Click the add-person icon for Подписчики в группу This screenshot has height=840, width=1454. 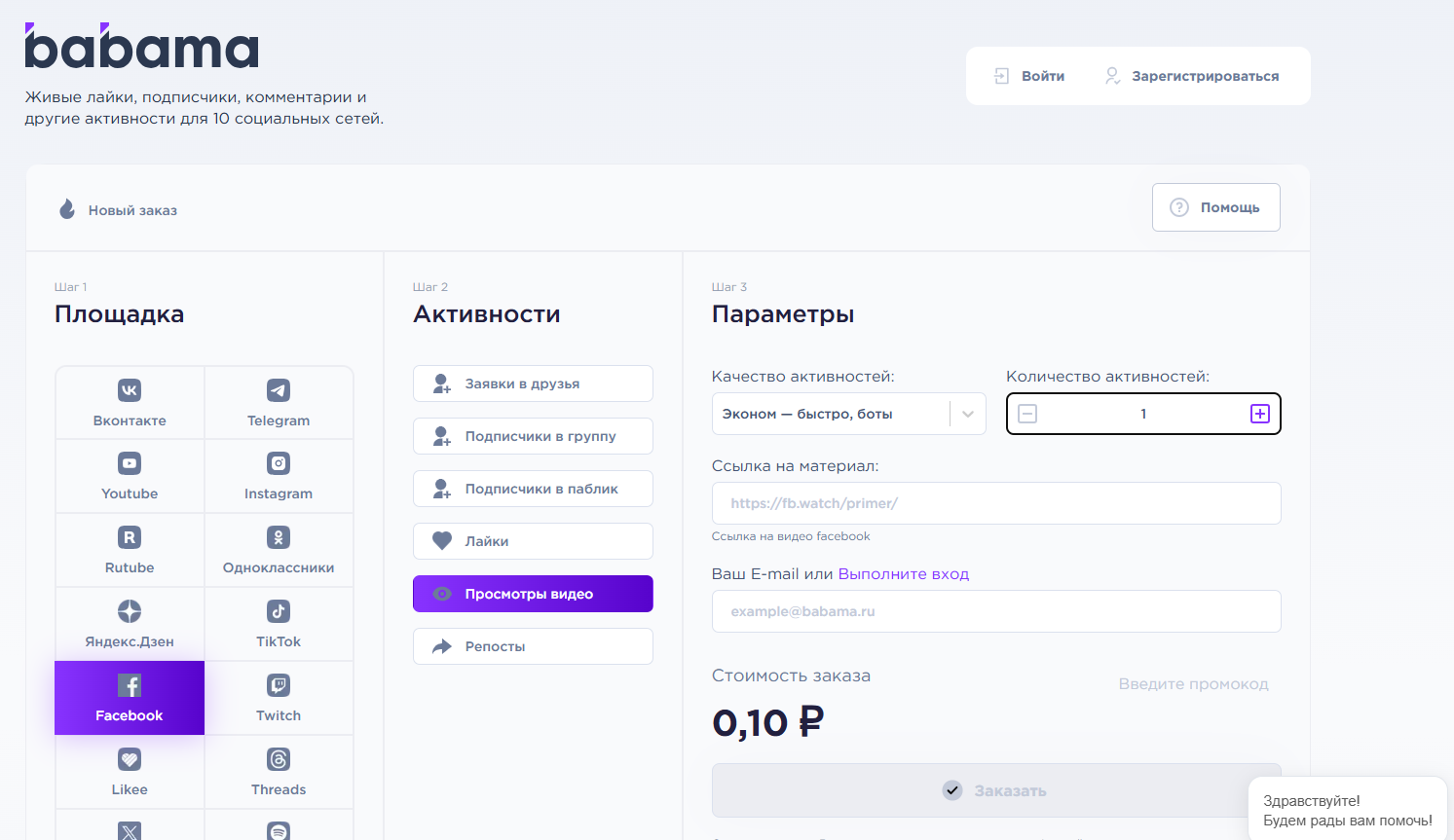(442, 436)
